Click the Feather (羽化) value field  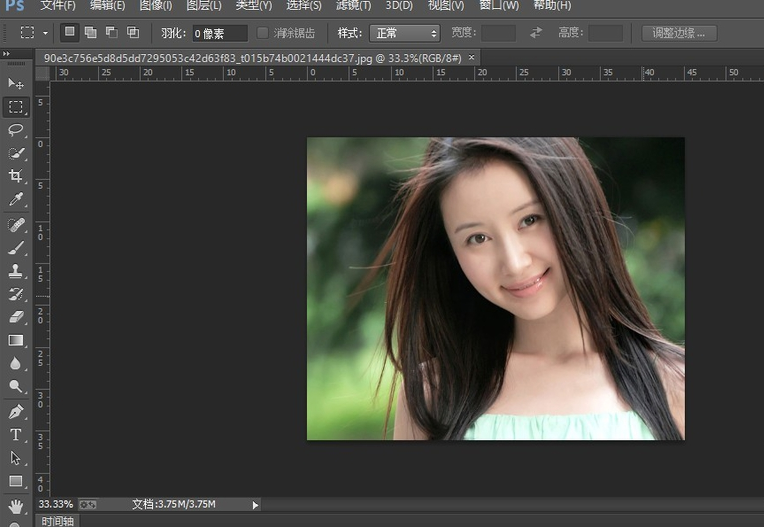pos(219,33)
